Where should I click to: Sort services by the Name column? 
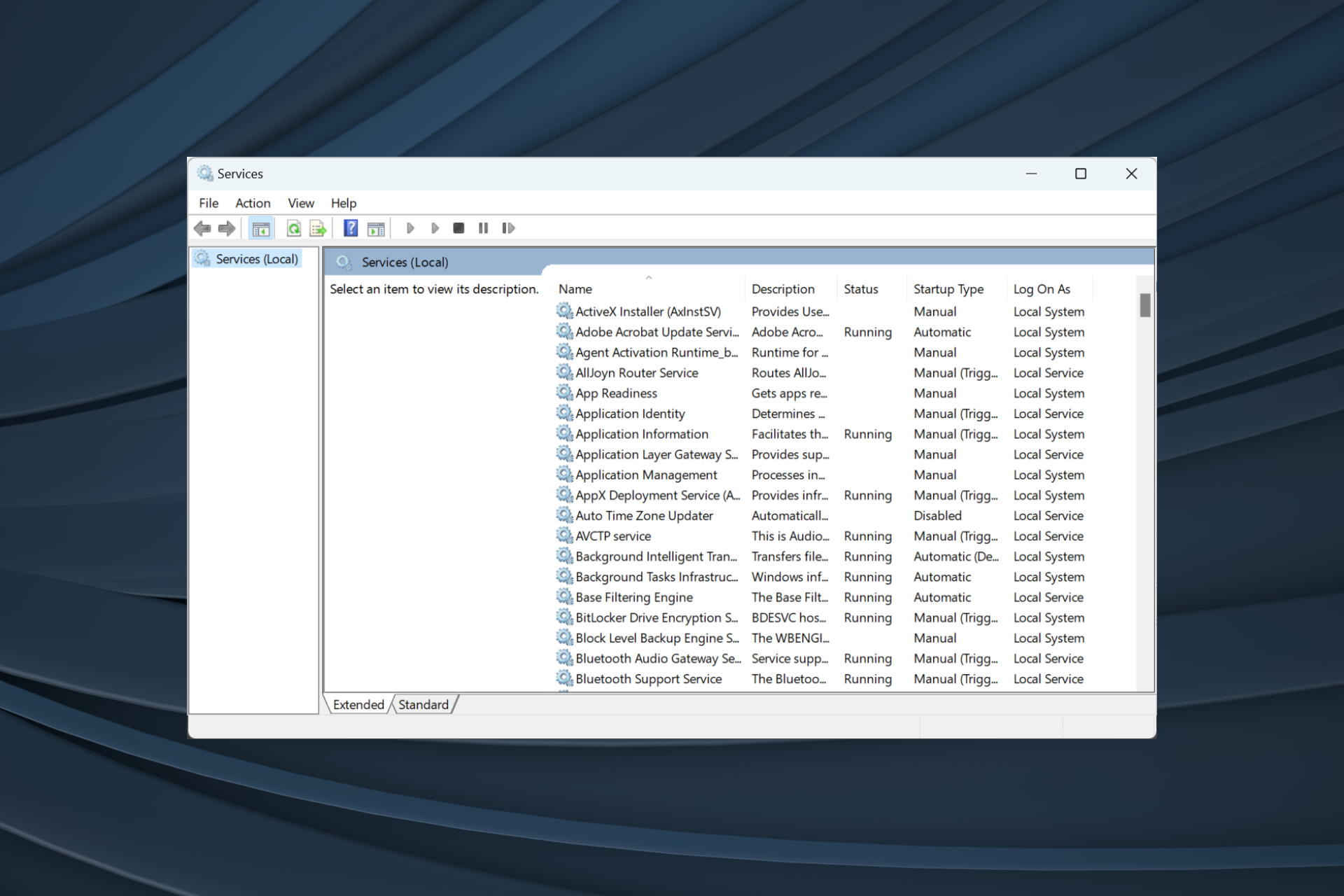[575, 288]
